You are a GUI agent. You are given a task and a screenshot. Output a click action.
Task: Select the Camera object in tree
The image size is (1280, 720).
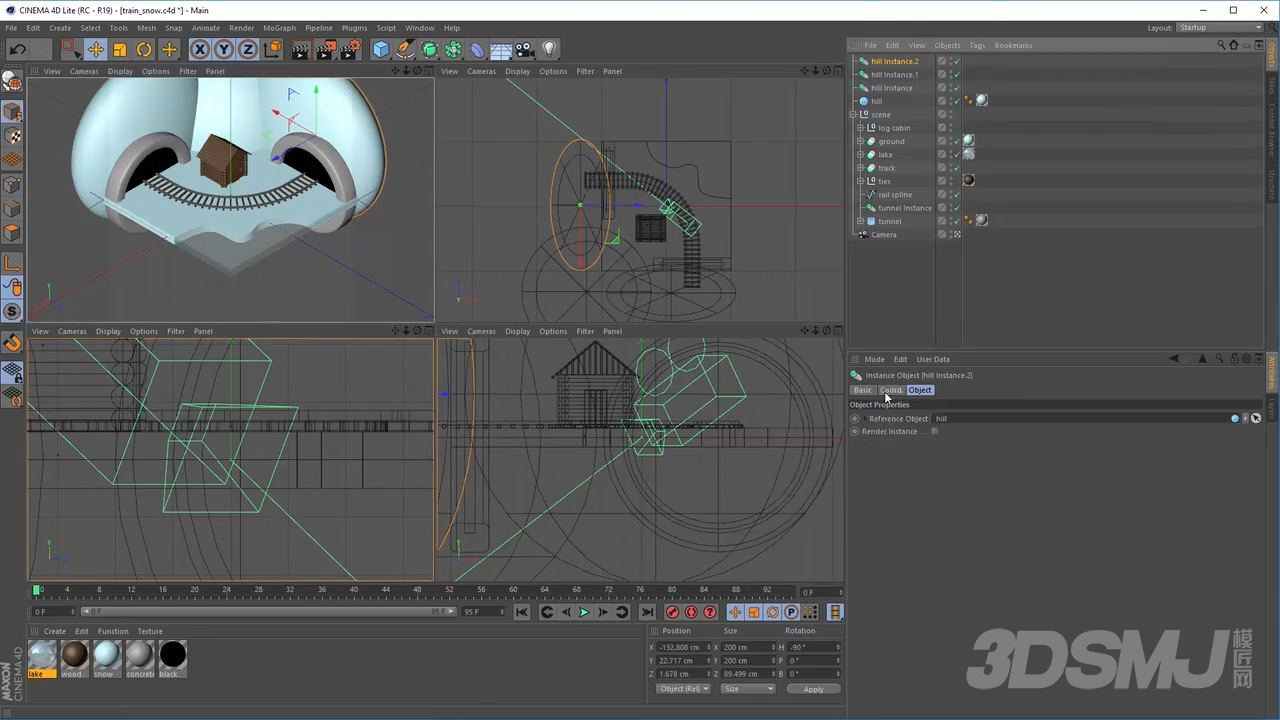click(884, 235)
